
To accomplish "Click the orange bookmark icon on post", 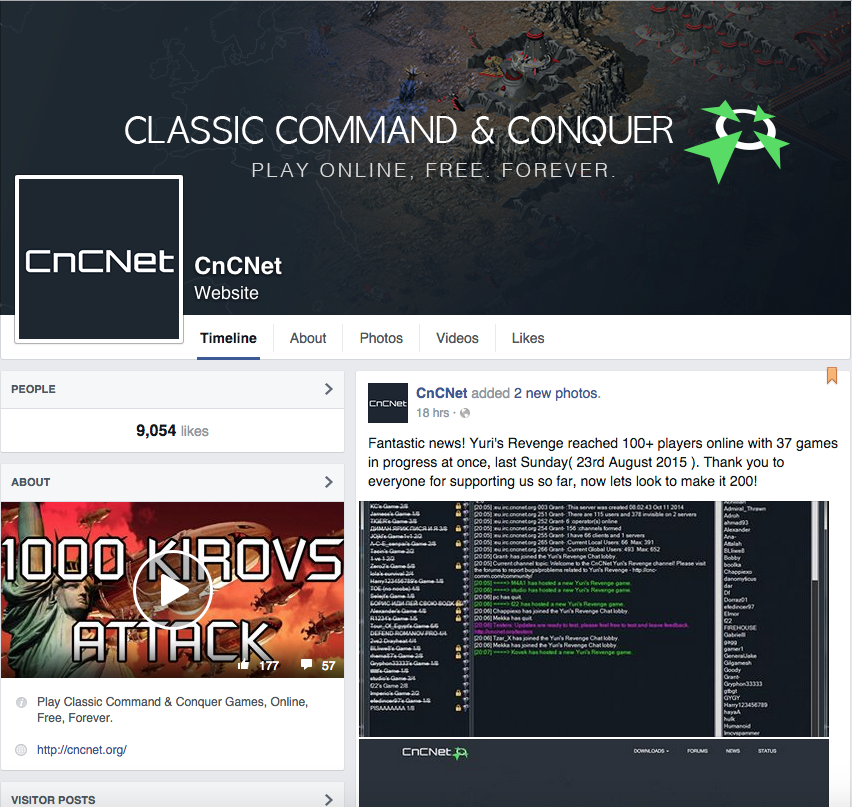I will (832, 376).
